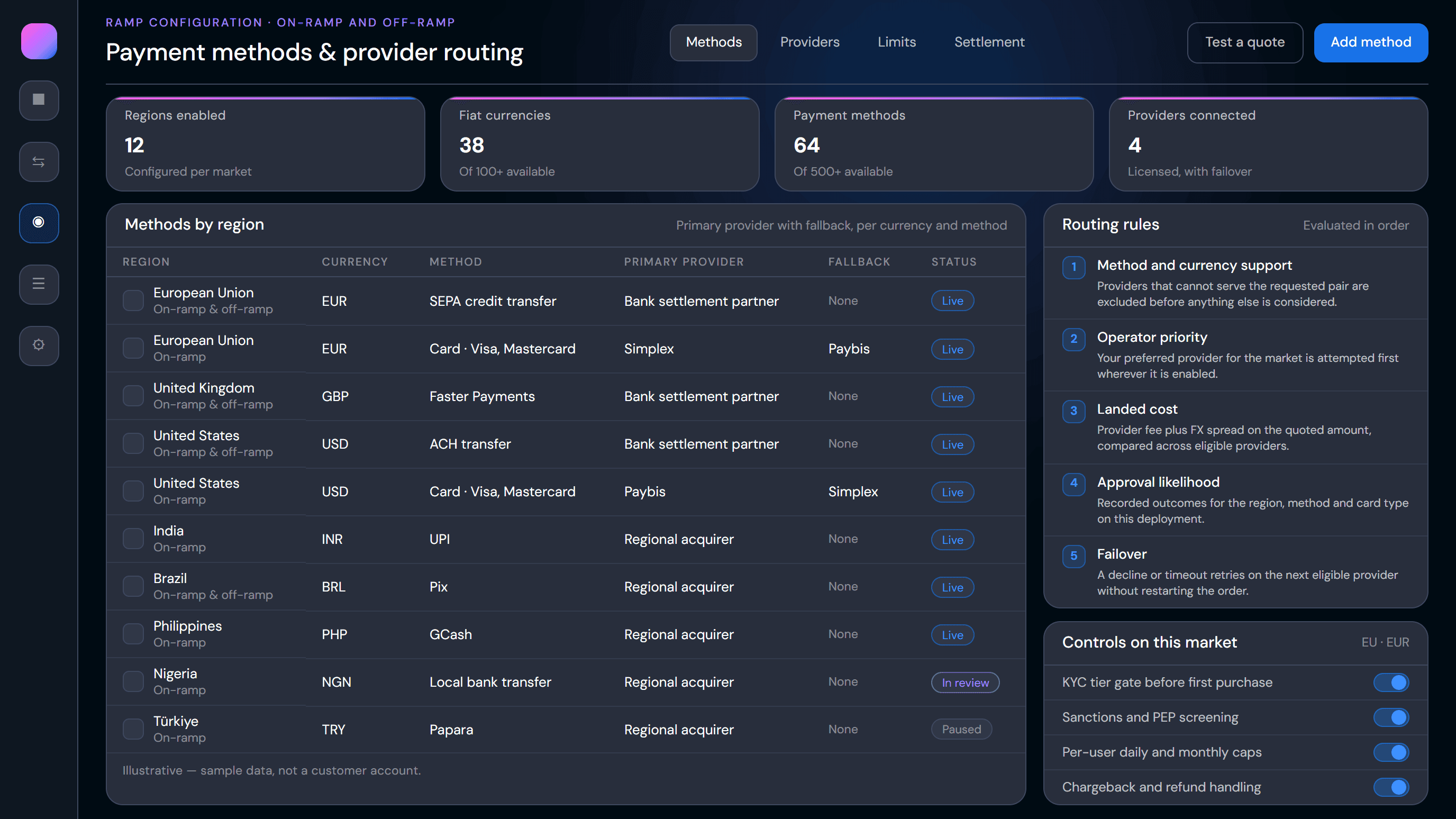1456x819 pixels.
Task: Select routing rule 4 Approval likelihood
Action: (x=1235, y=499)
